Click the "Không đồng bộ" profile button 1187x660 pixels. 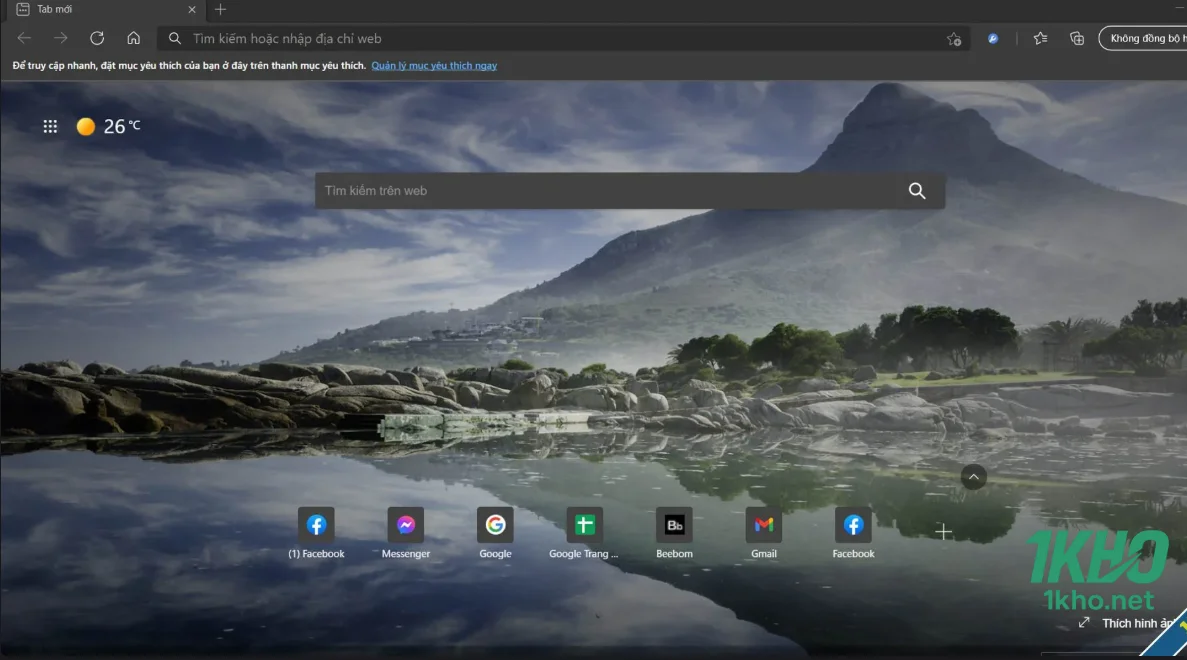[1144, 39]
